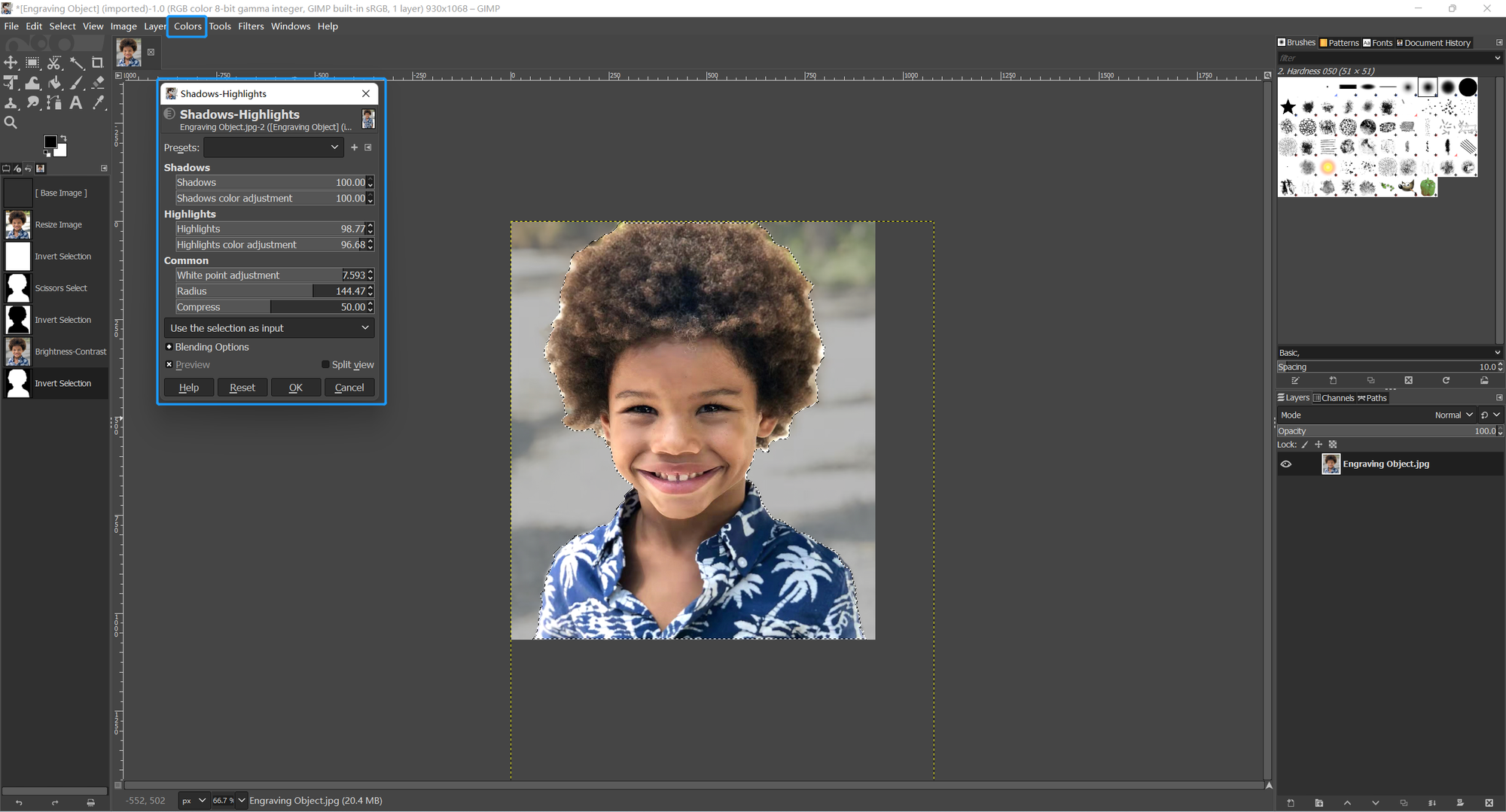This screenshot has height=812, width=1506.
Task: Save current settings as named preset
Action: tap(354, 147)
